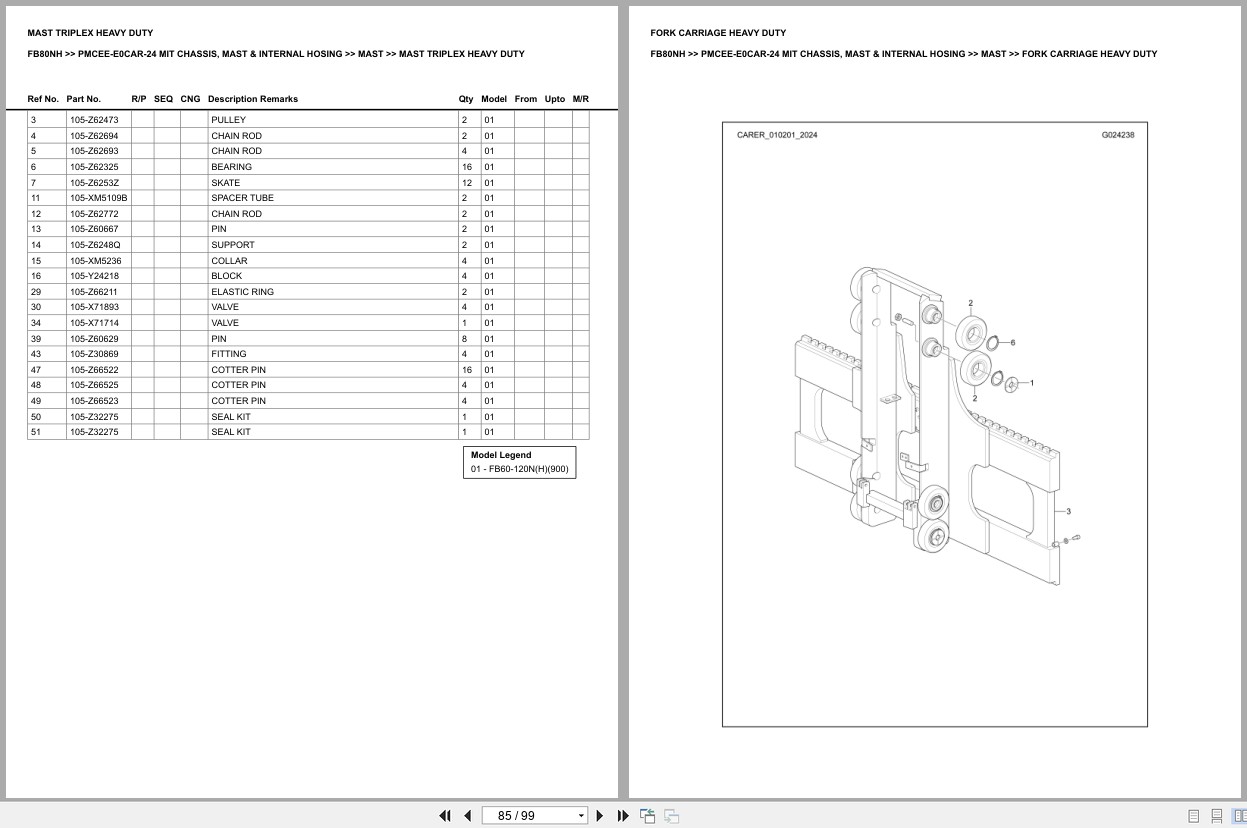Click part number 105-X71714
Image resolution: width=1247 pixels, height=828 pixels.
94,323
